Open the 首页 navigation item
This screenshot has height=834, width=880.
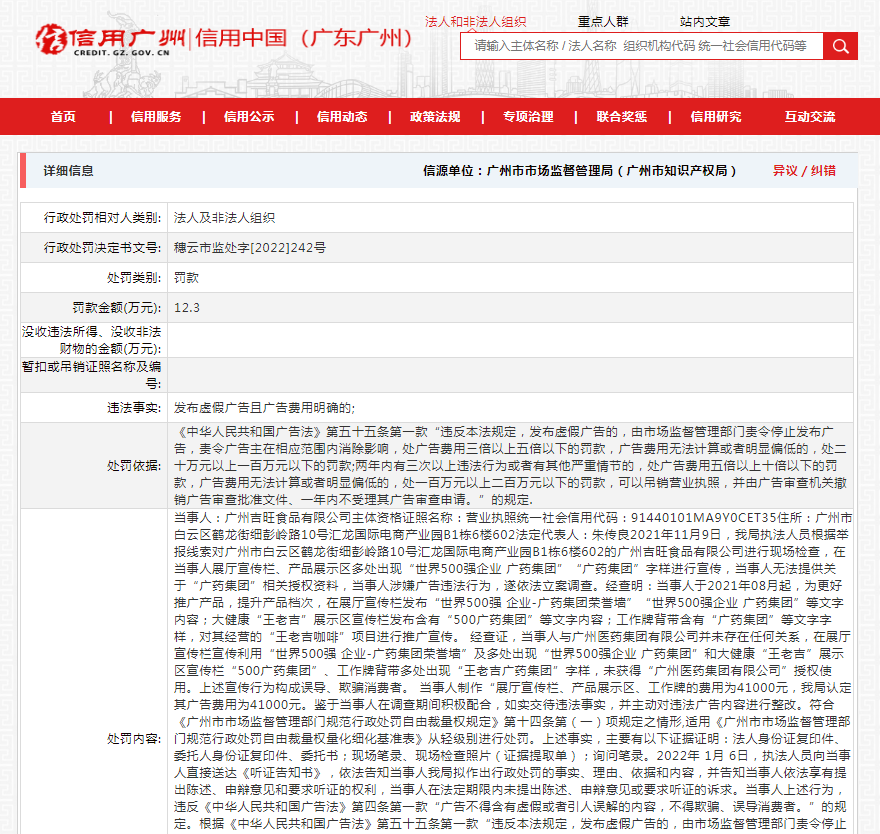click(x=63, y=117)
